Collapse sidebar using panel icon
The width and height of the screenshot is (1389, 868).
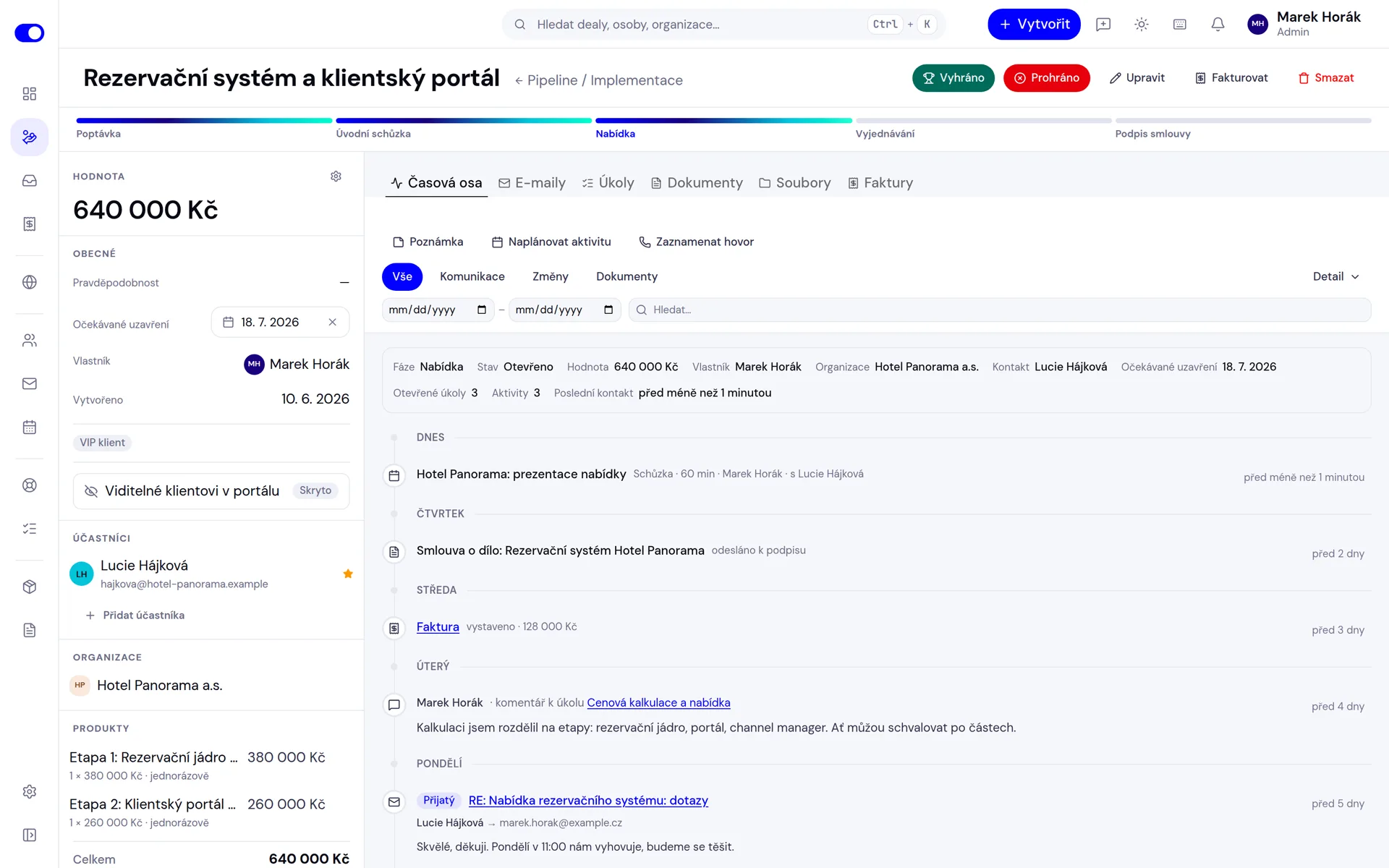(x=29, y=835)
